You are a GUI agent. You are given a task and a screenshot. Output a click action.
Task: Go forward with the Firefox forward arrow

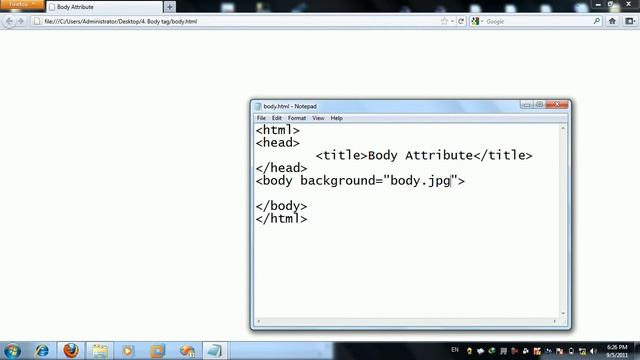pos(21,21)
